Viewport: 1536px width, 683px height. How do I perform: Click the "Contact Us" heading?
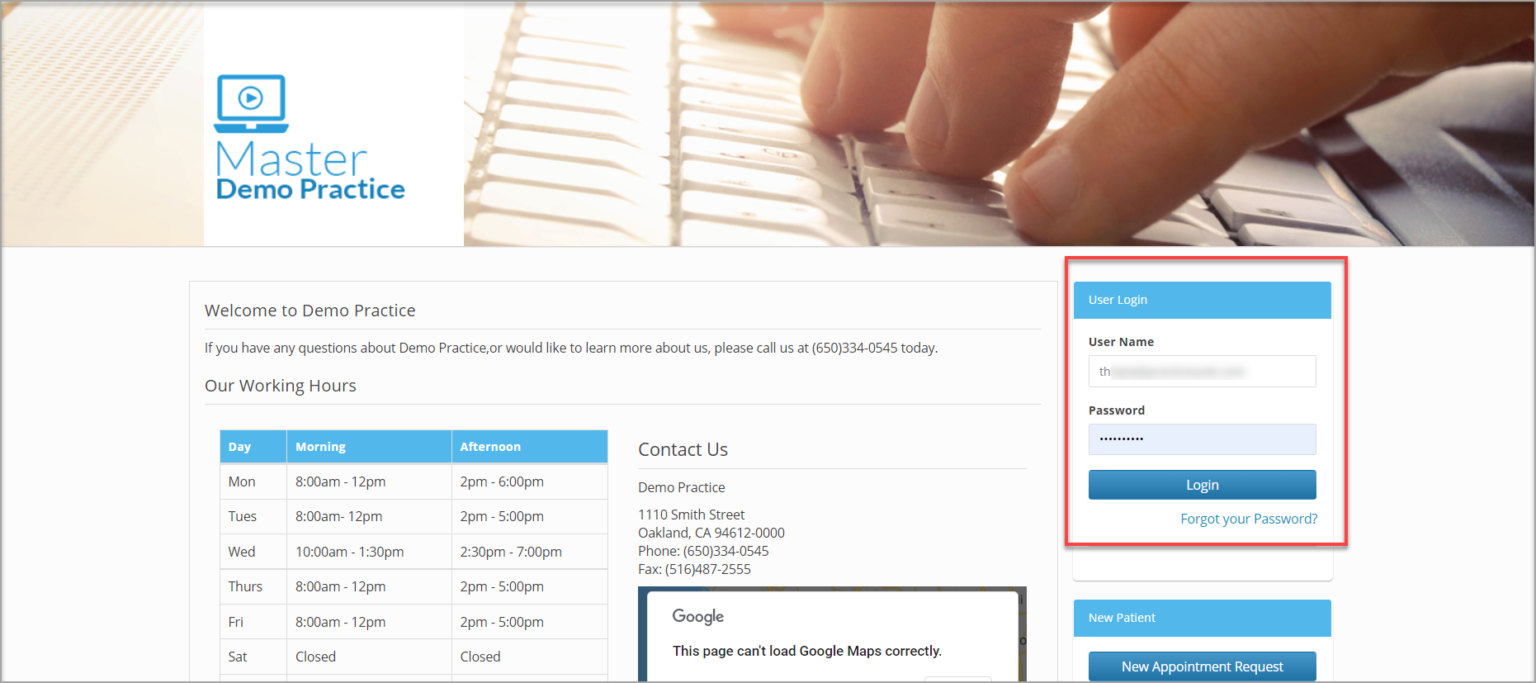pos(683,449)
